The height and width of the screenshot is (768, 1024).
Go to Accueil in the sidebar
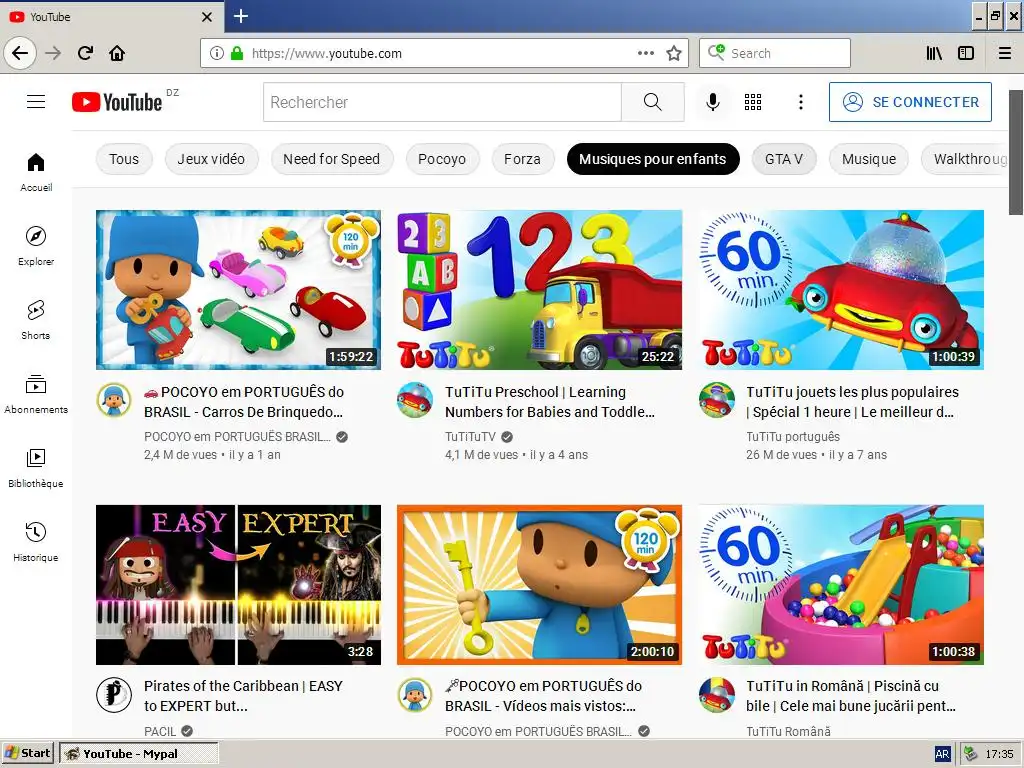coord(36,172)
